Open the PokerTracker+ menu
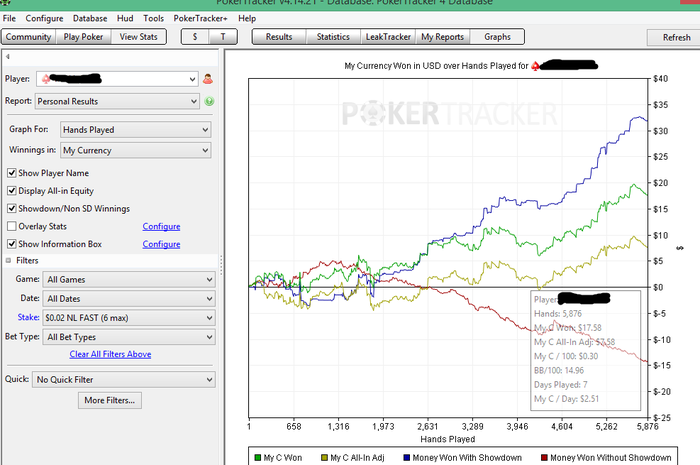700x465 pixels. pos(200,18)
